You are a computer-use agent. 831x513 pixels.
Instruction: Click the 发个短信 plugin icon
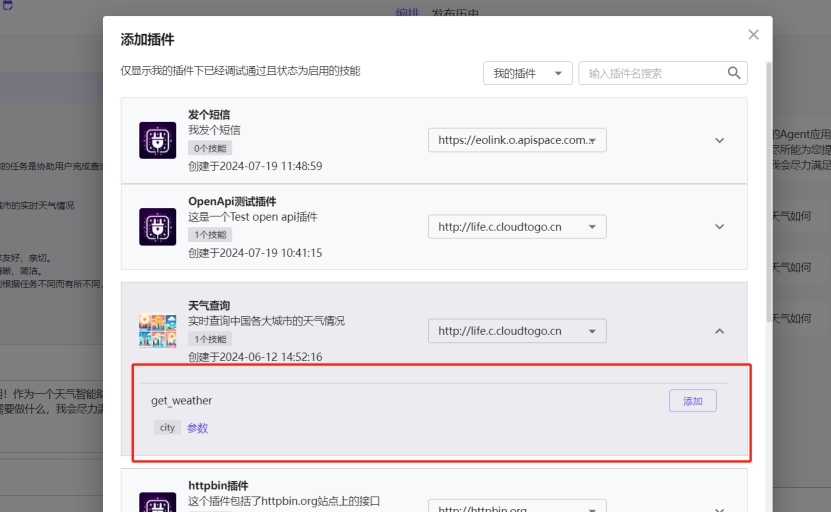pyautogui.click(x=157, y=140)
